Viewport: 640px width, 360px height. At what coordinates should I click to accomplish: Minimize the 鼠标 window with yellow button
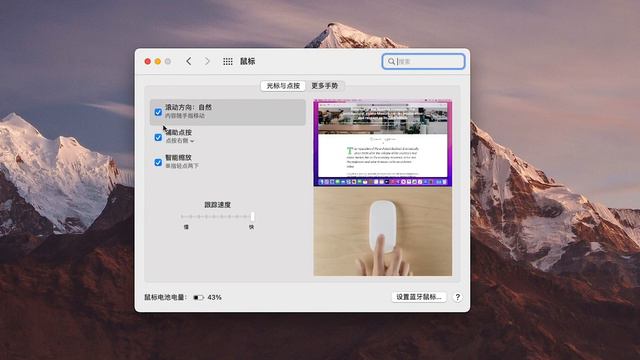pos(158,61)
